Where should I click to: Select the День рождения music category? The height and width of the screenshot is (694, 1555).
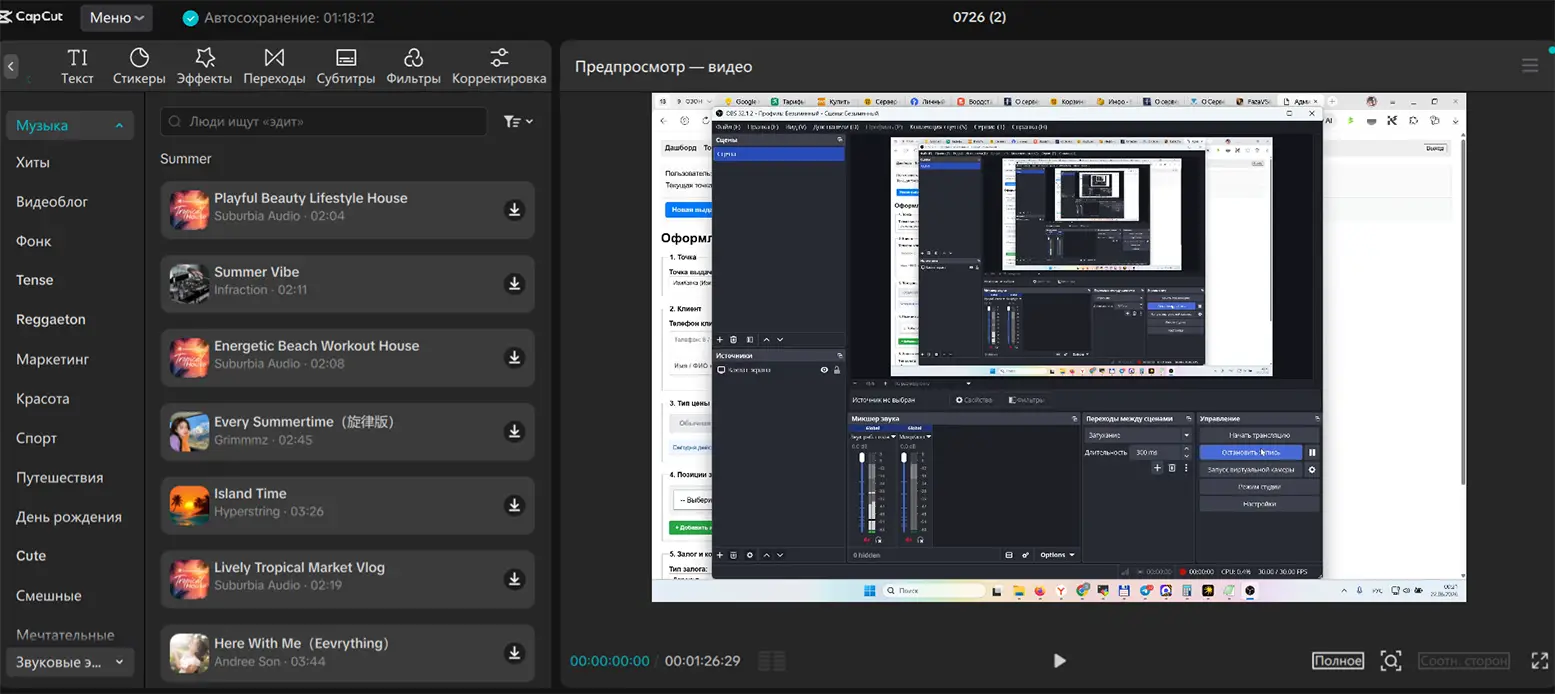coord(69,517)
